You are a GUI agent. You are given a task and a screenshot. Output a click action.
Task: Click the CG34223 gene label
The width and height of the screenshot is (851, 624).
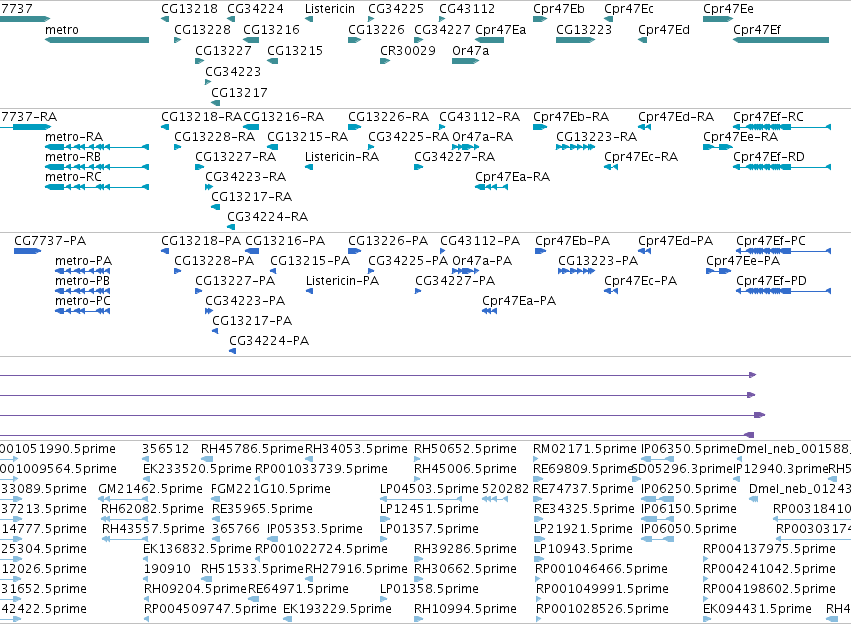[233, 72]
